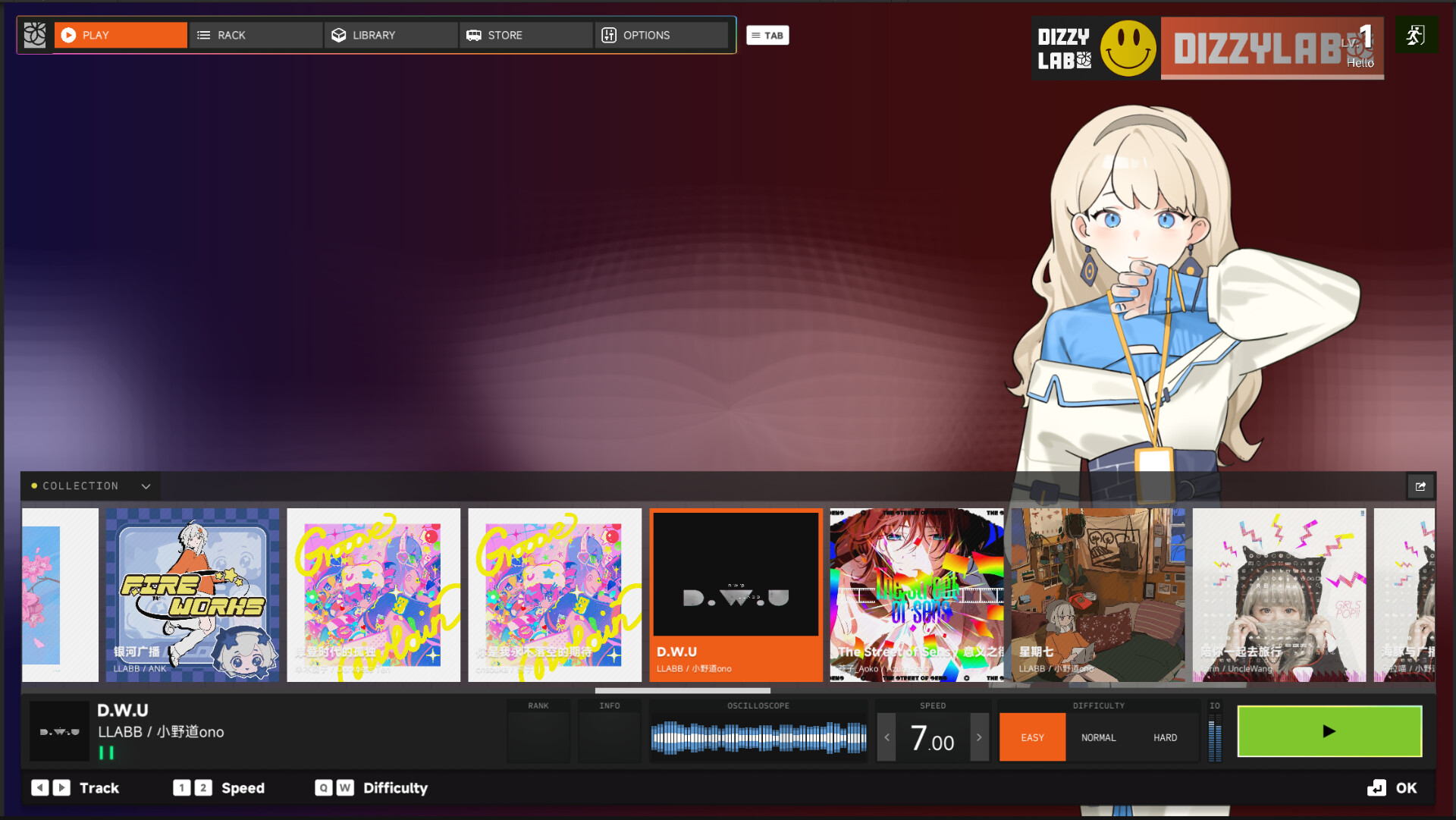
Task: Click the speed value 7.00
Action: pos(933,737)
